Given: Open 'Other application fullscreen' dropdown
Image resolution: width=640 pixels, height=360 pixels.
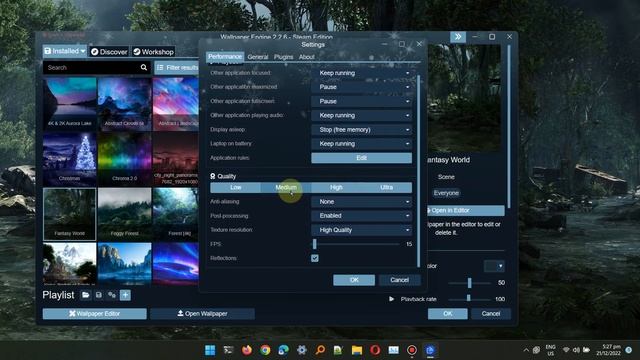Looking at the screenshot, I should (x=362, y=101).
